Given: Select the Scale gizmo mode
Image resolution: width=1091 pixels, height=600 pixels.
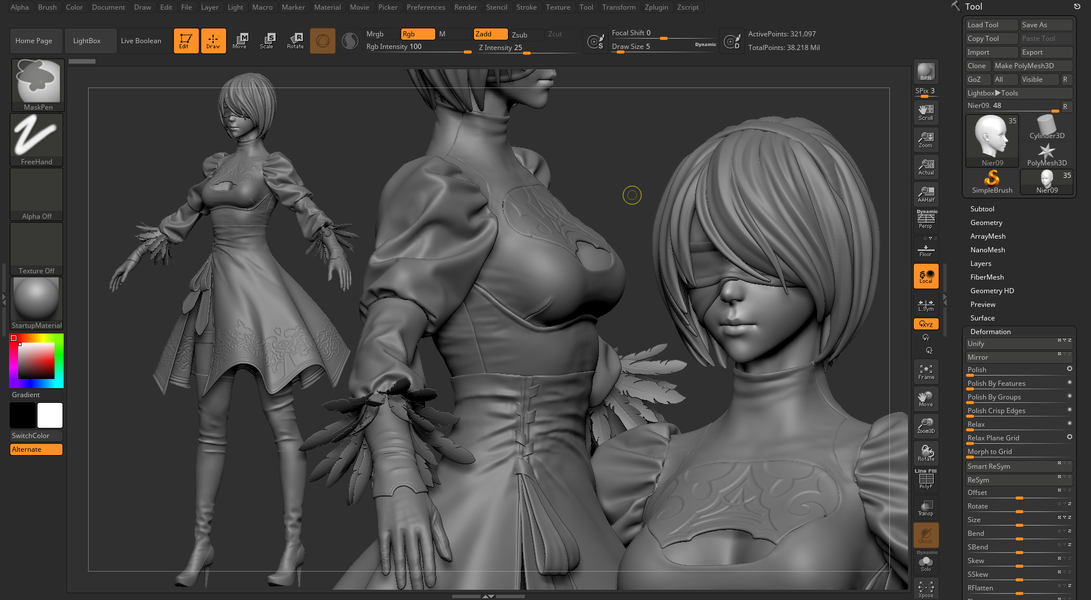Looking at the screenshot, I should click(x=267, y=41).
